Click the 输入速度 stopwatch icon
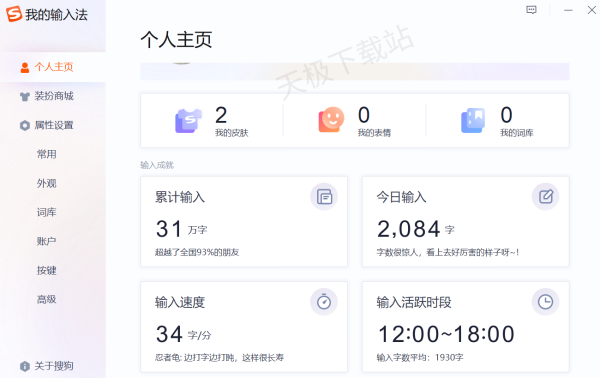The width and height of the screenshot is (600, 378). 324,302
